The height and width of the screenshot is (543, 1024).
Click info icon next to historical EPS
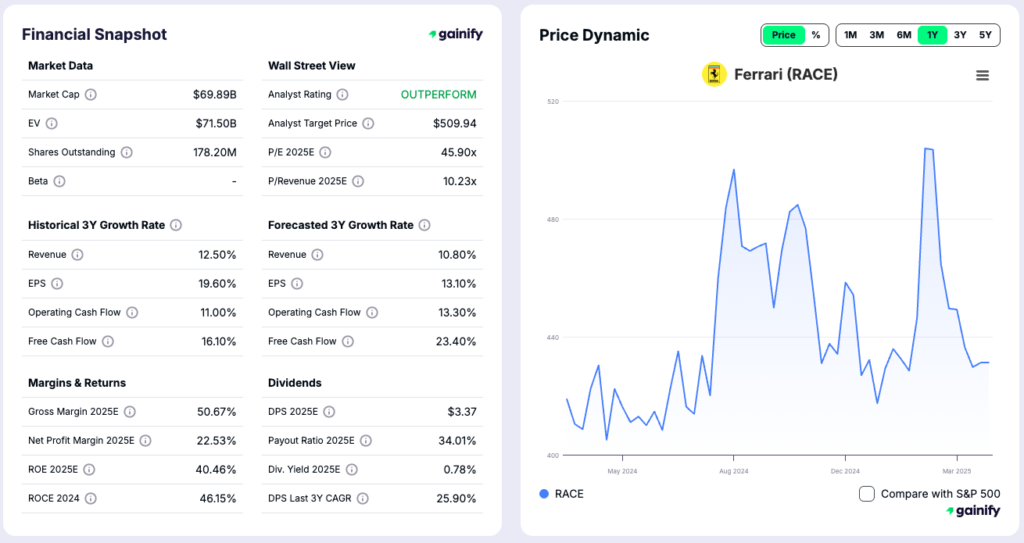click(x=57, y=284)
